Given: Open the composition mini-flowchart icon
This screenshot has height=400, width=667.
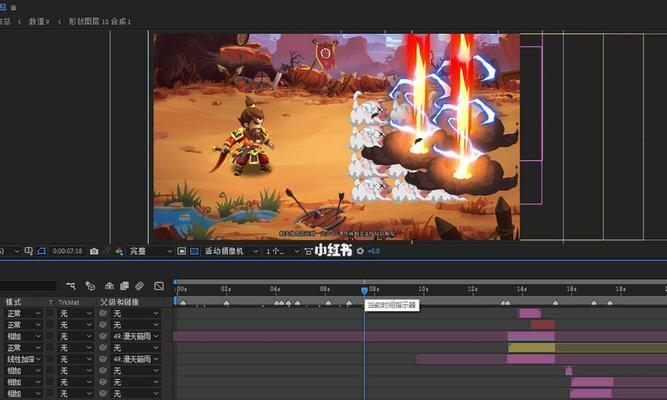Looking at the screenshot, I should (71, 286).
